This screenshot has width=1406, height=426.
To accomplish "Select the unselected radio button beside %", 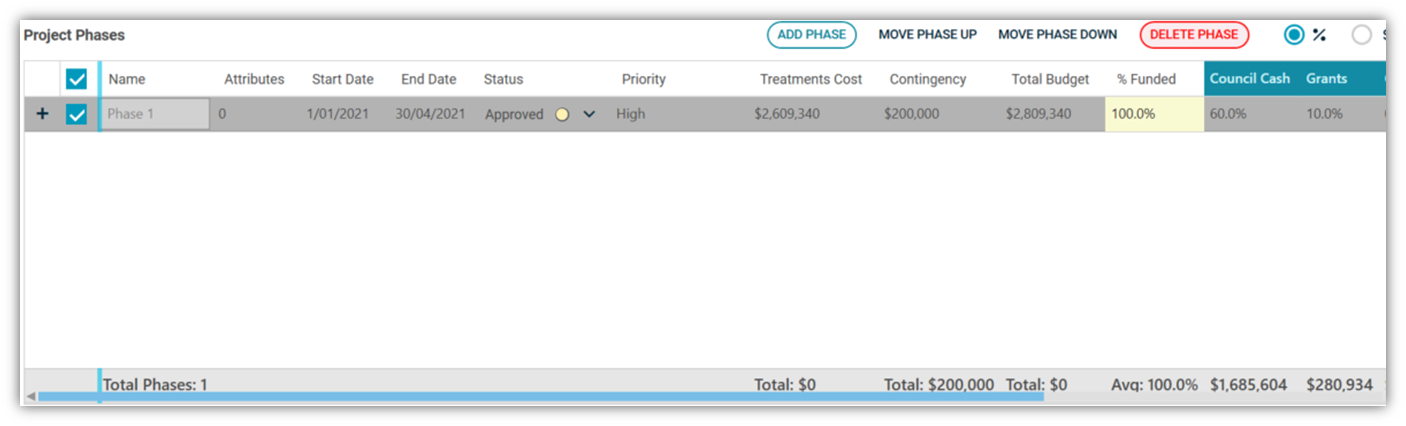I will 1362,35.
